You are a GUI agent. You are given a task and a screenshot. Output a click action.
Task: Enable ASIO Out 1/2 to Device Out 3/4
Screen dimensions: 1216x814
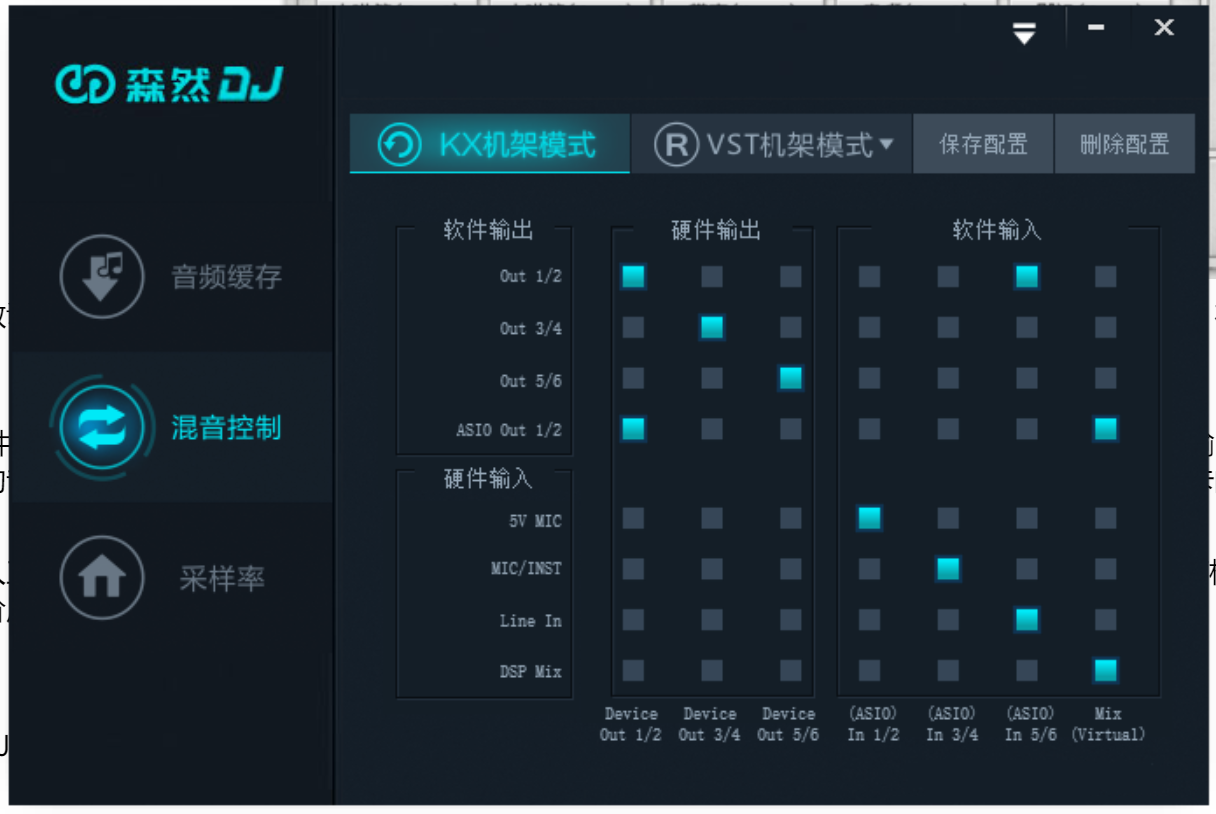click(712, 429)
